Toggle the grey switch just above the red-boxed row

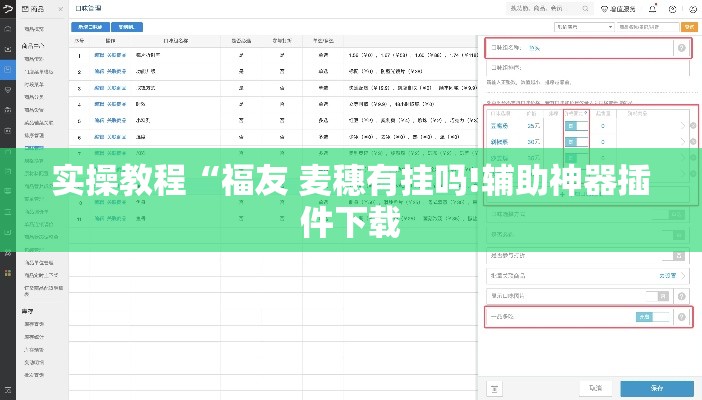657,296
